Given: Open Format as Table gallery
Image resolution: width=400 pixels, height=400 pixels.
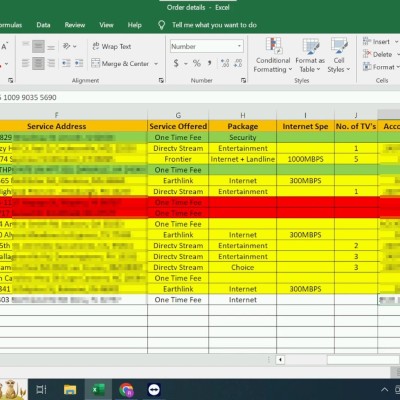Looking at the screenshot, I should pos(310,55).
